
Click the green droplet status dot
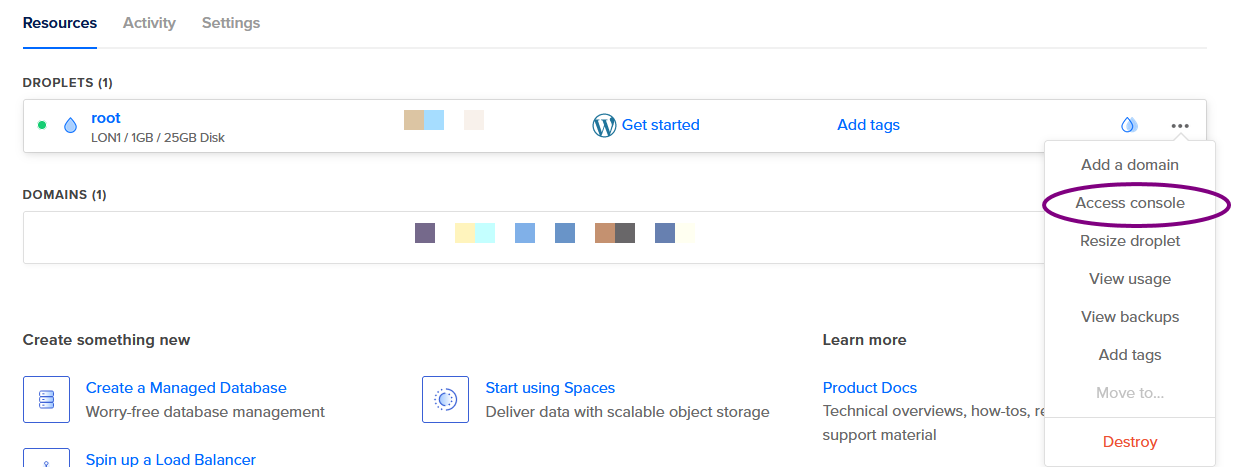click(42, 125)
